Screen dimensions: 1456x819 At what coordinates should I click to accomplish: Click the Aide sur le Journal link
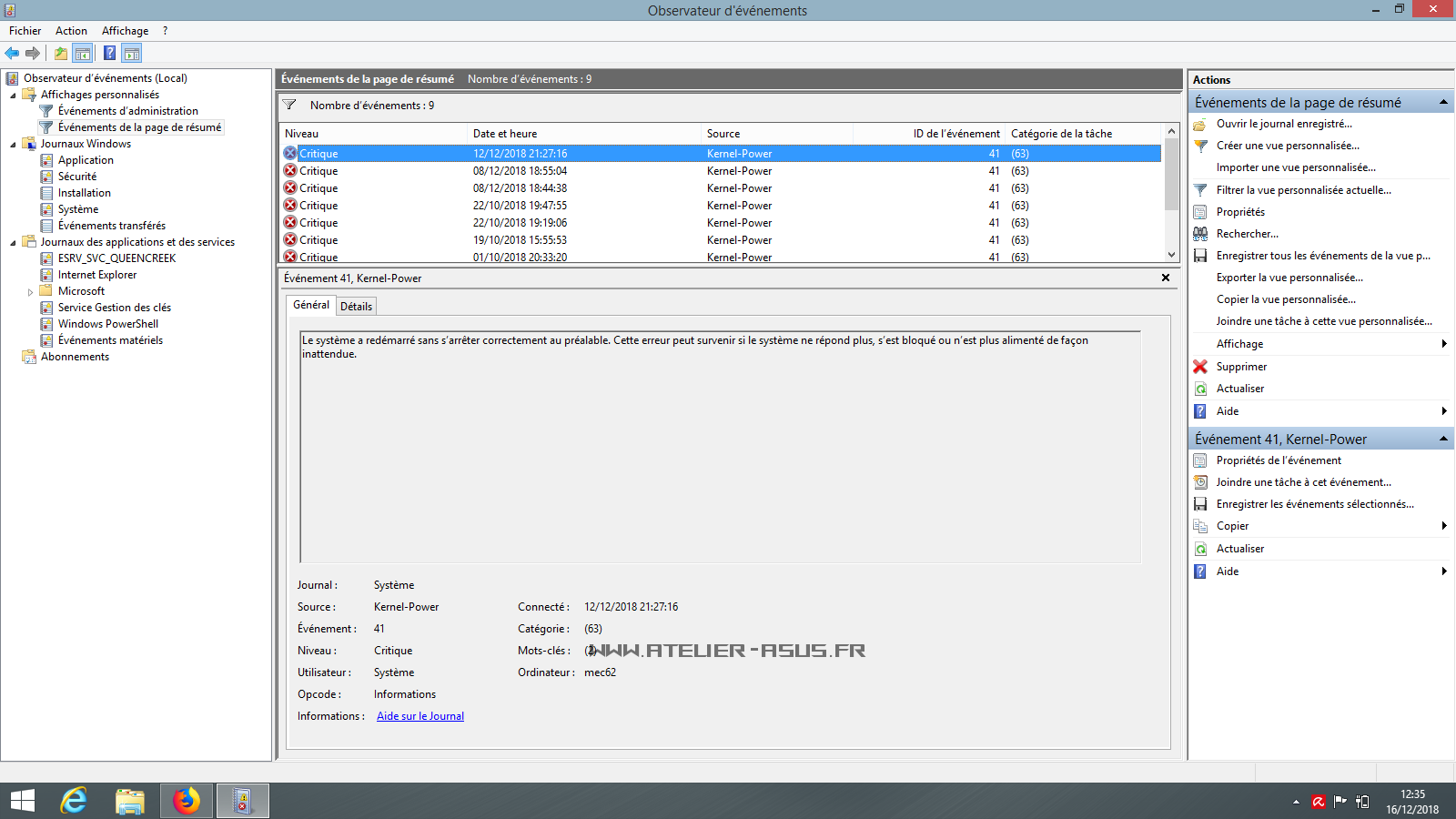coord(420,716)
